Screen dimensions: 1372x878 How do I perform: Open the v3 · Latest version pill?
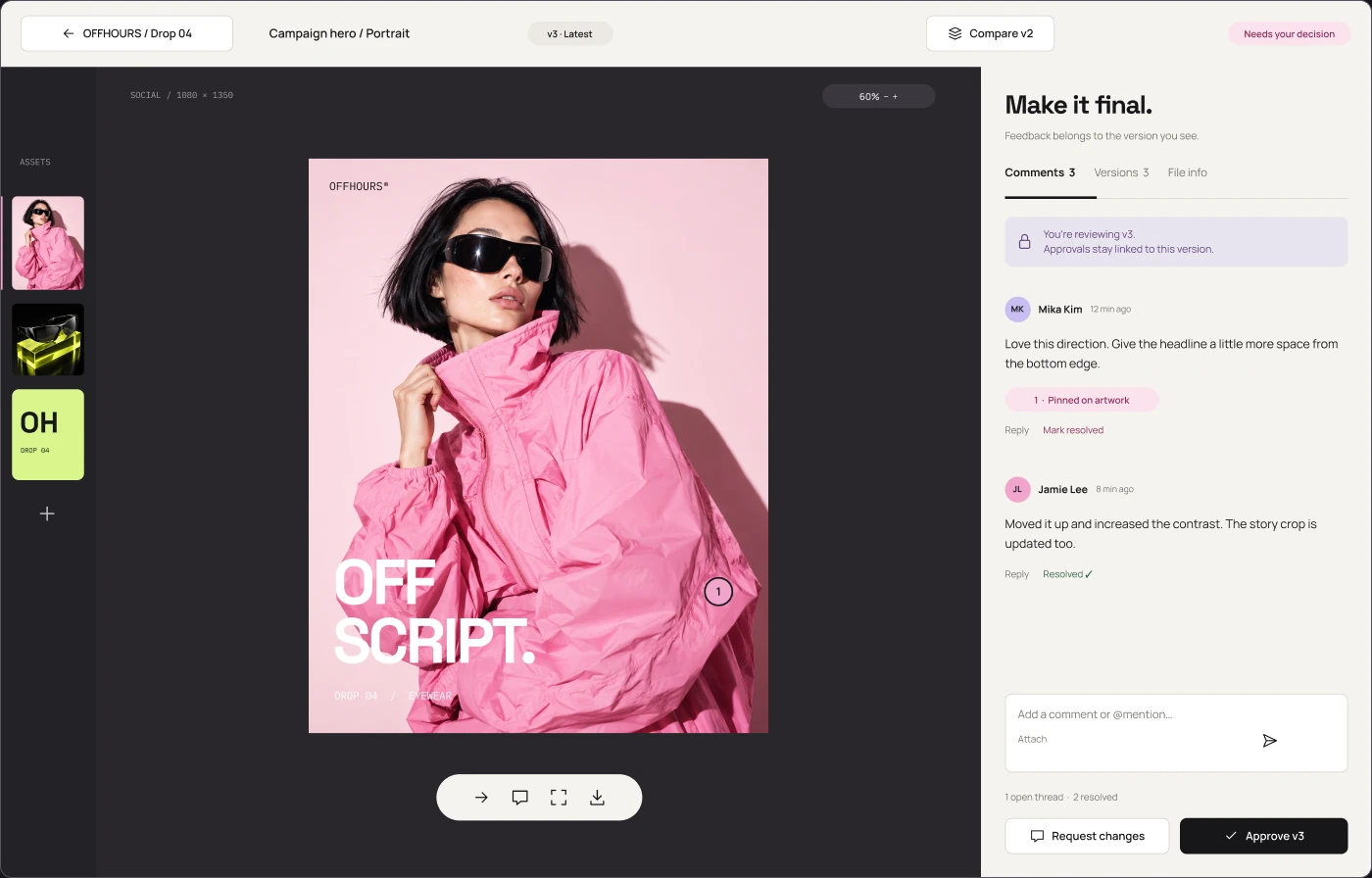(569, 33)
